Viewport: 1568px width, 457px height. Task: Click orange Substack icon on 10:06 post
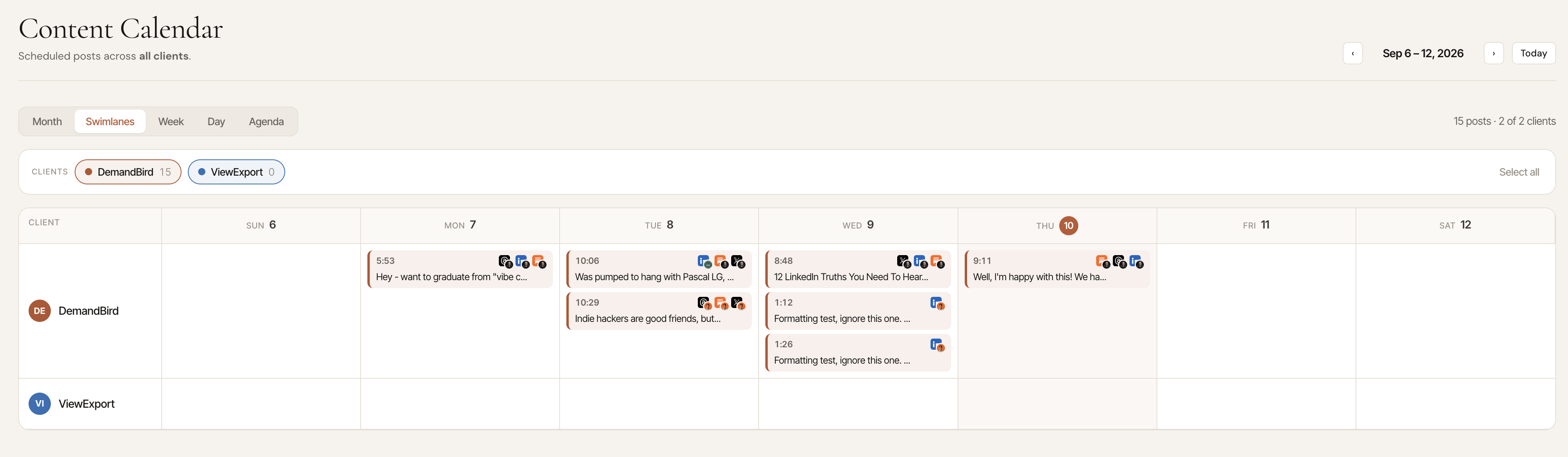point(721,261)
